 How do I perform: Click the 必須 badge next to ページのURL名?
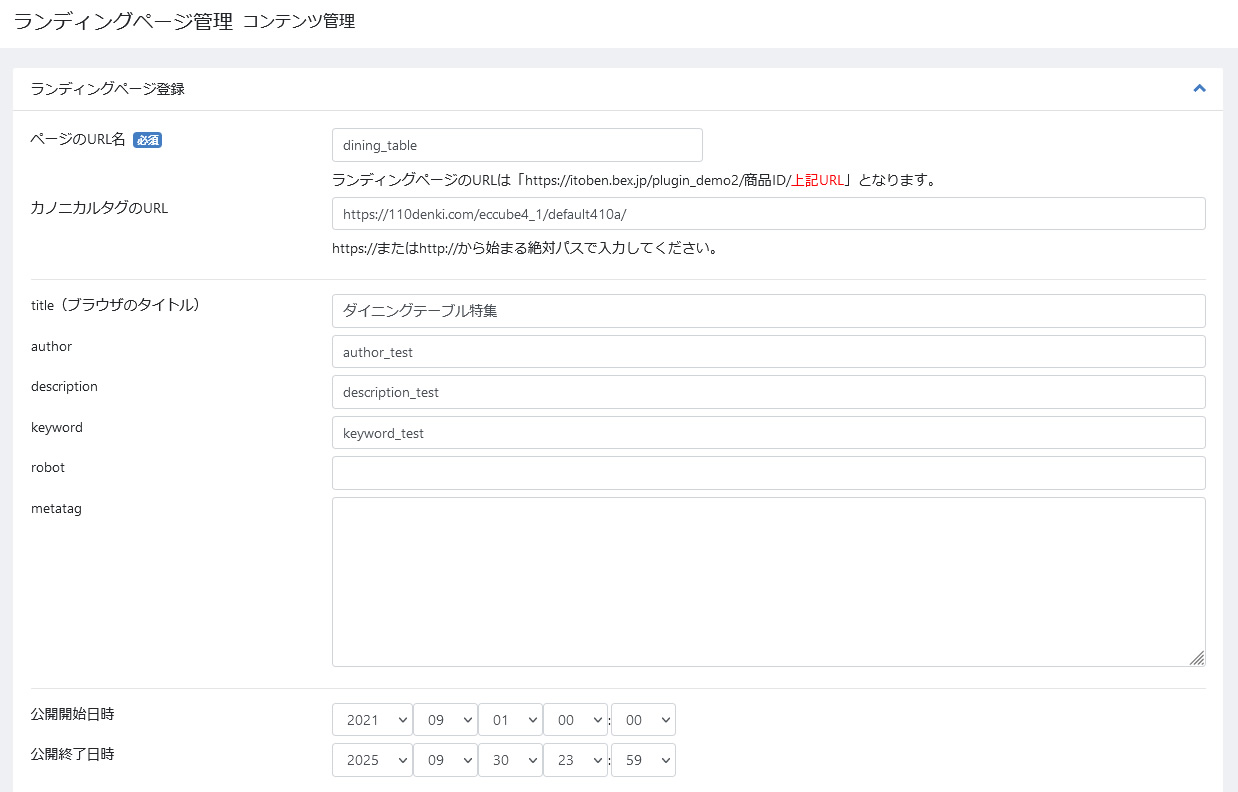tap(147, 140)
